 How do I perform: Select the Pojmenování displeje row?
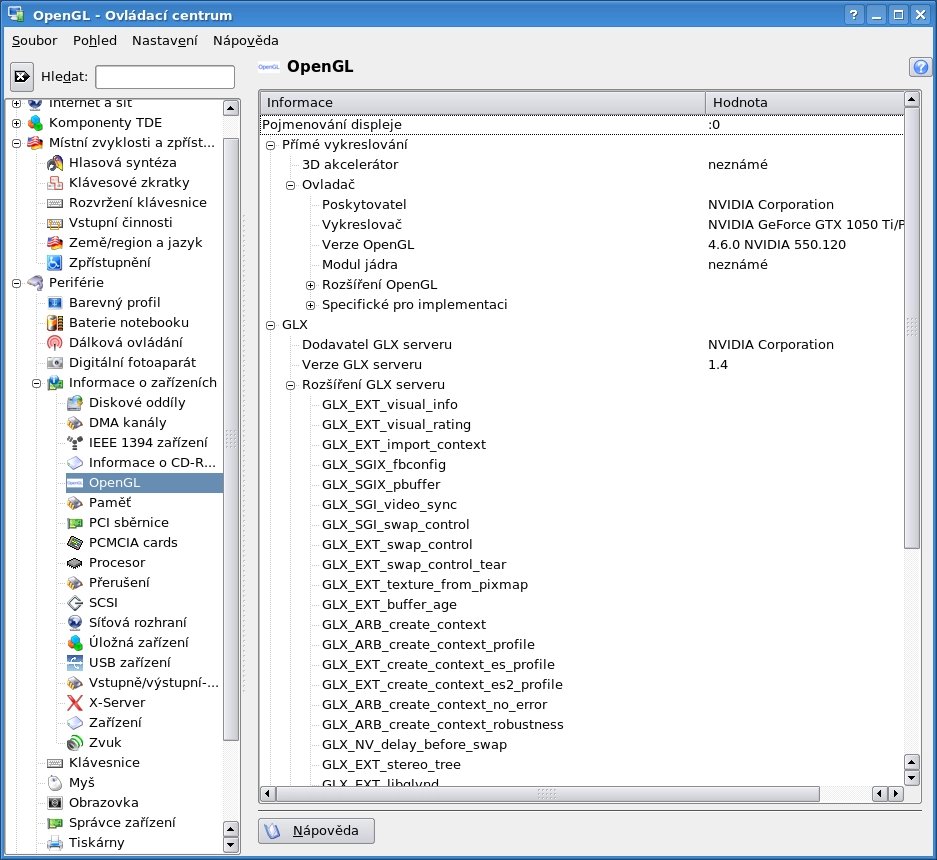(582, 125)
